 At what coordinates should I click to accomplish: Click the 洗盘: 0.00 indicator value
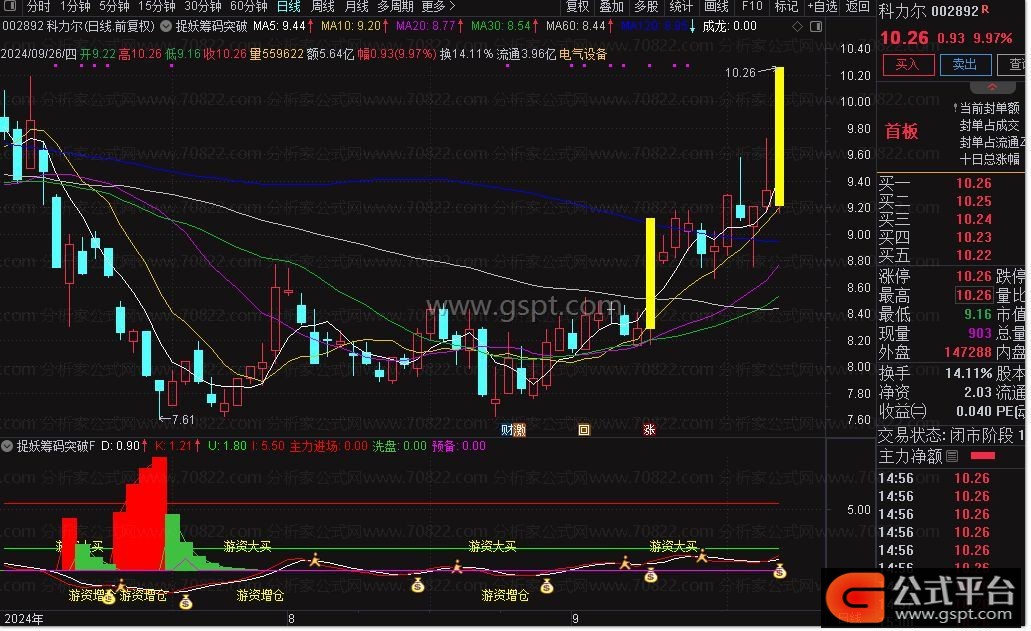pyautogui.click(x=400, y=446)
